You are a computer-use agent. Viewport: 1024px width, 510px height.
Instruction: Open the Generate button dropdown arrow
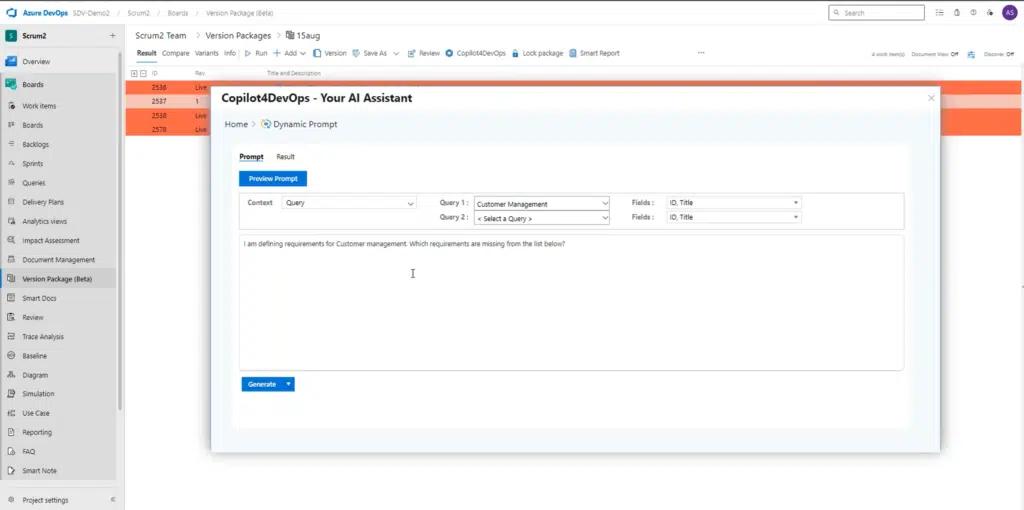[288, 385]
